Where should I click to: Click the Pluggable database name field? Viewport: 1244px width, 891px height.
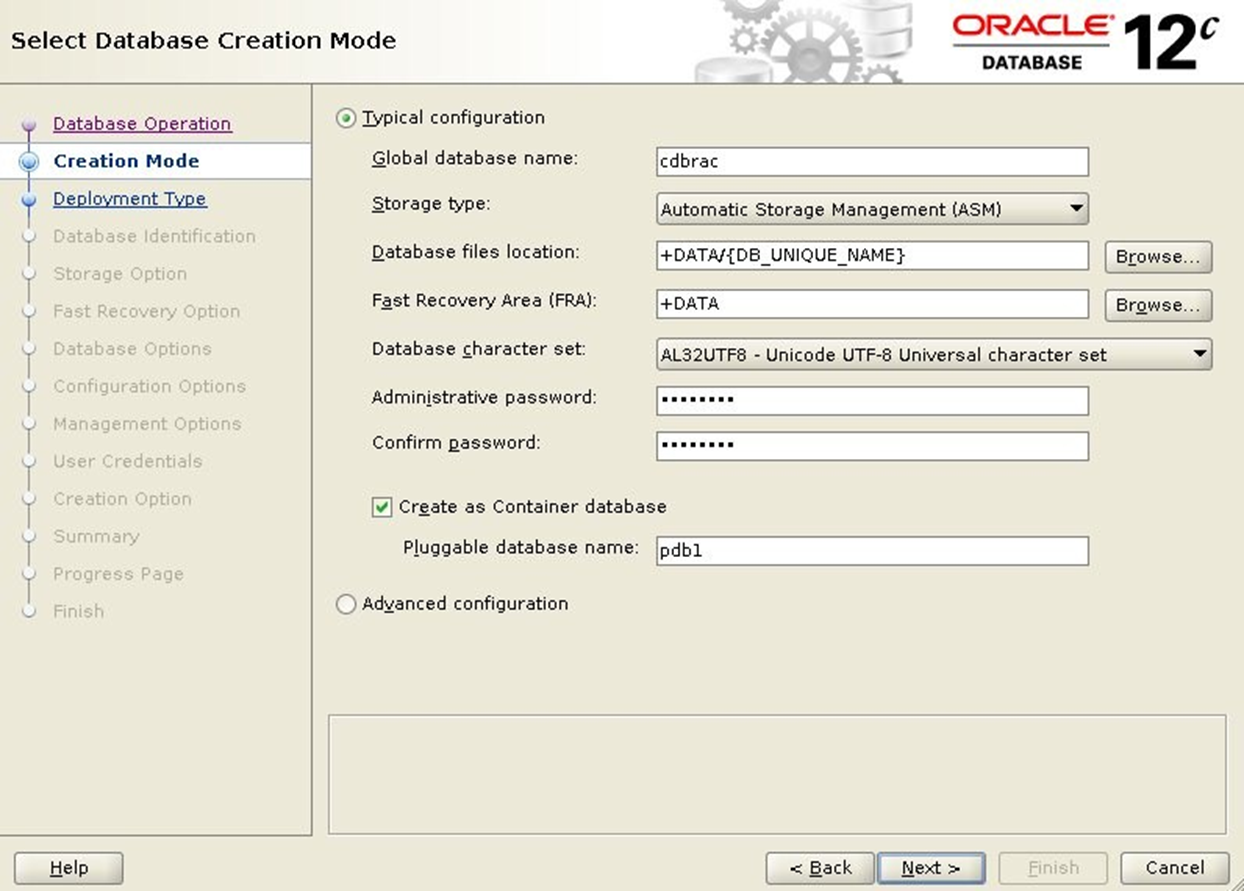pyautogui.click(x=872, y=550)
